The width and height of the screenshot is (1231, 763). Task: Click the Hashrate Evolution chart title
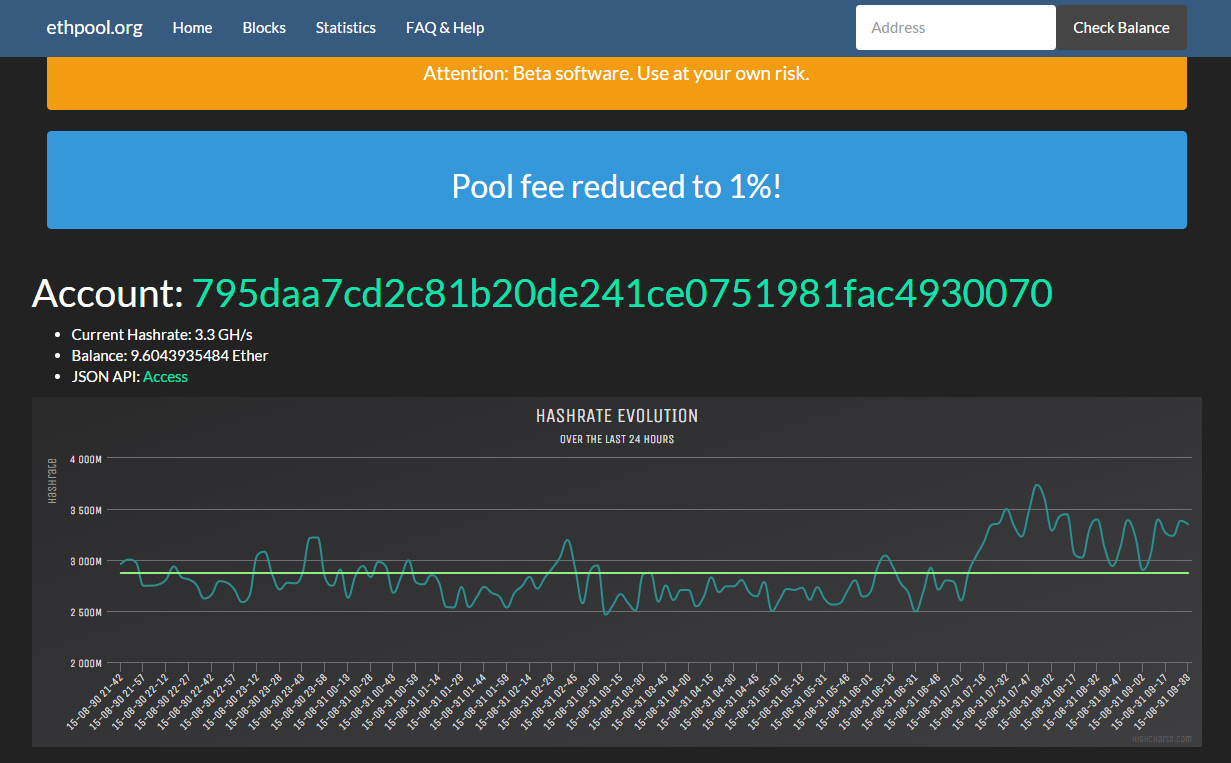click(x=616, y=416)
